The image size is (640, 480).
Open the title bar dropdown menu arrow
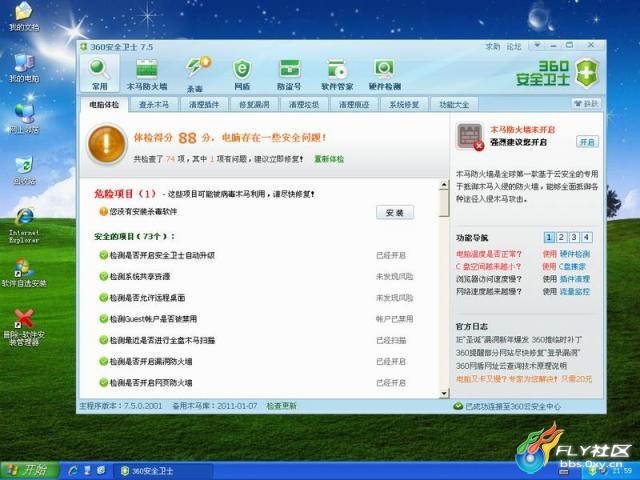pos(537,45)
